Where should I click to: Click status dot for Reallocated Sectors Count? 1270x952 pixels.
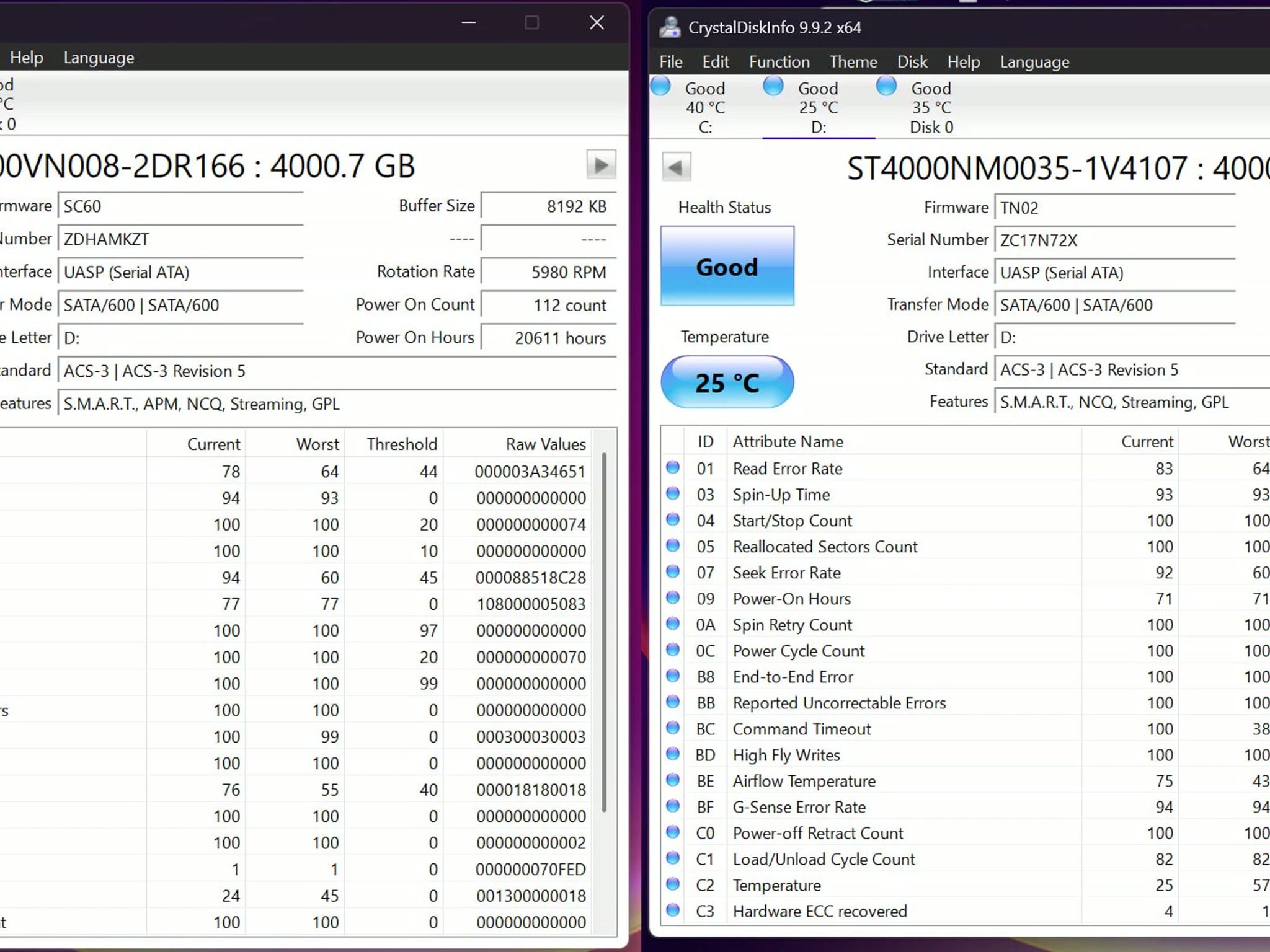pyautogui.click(x=673, y=545)
